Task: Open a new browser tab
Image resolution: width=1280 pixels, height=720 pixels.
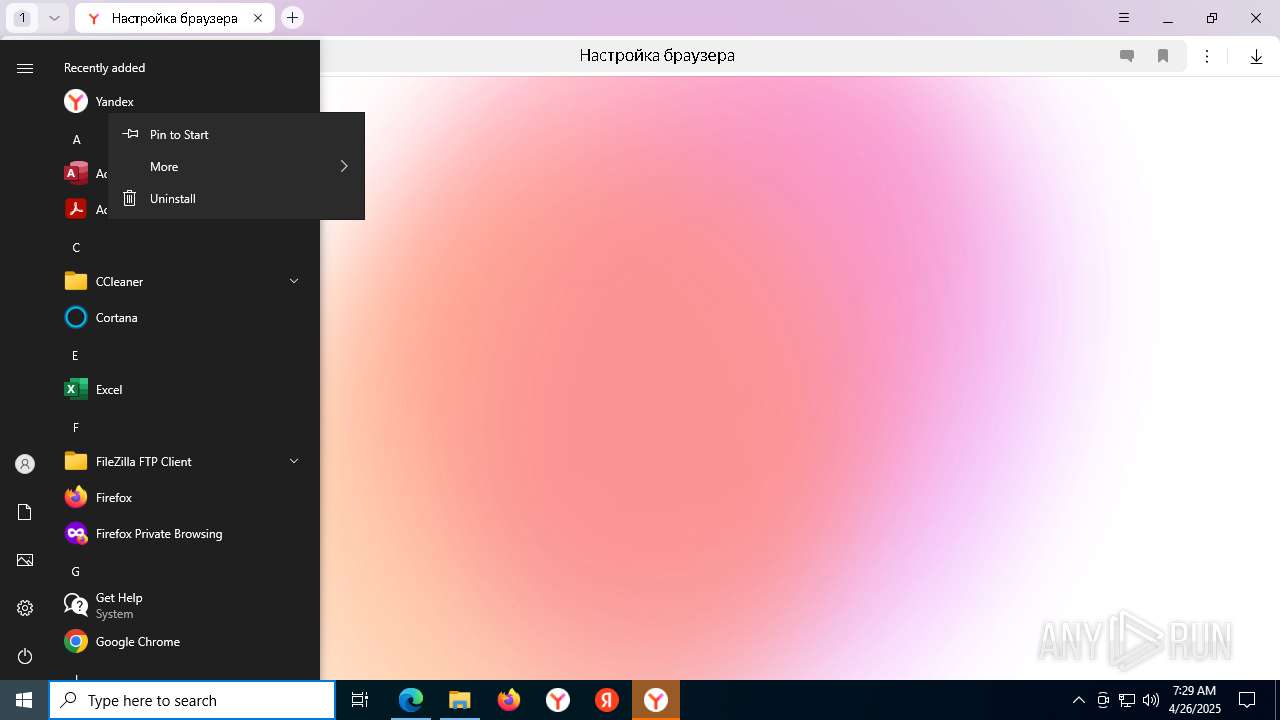Action: coord(292,18)
